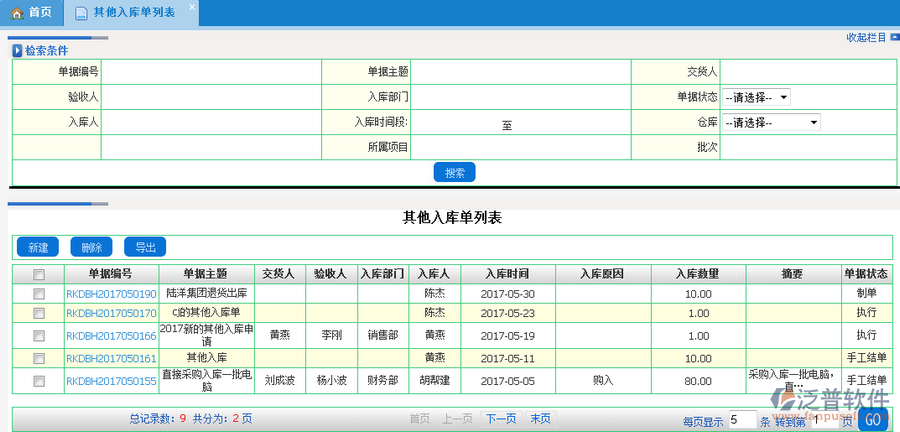This screenshot has height=432, width=900.
Task: Check the row for RKDBH2017050190
Action: 39,294
